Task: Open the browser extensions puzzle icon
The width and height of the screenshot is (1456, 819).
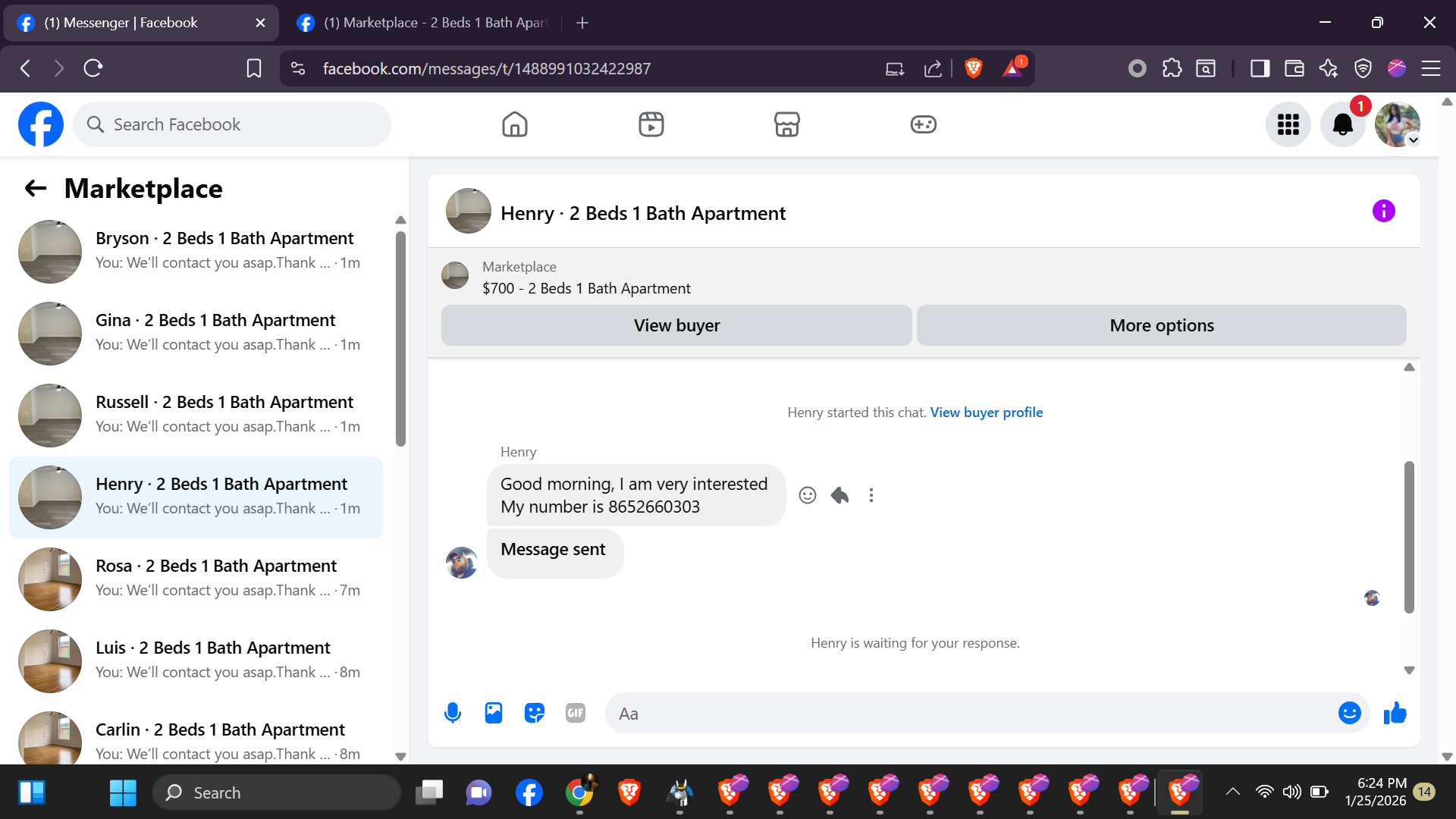Action: (1172, 68)
